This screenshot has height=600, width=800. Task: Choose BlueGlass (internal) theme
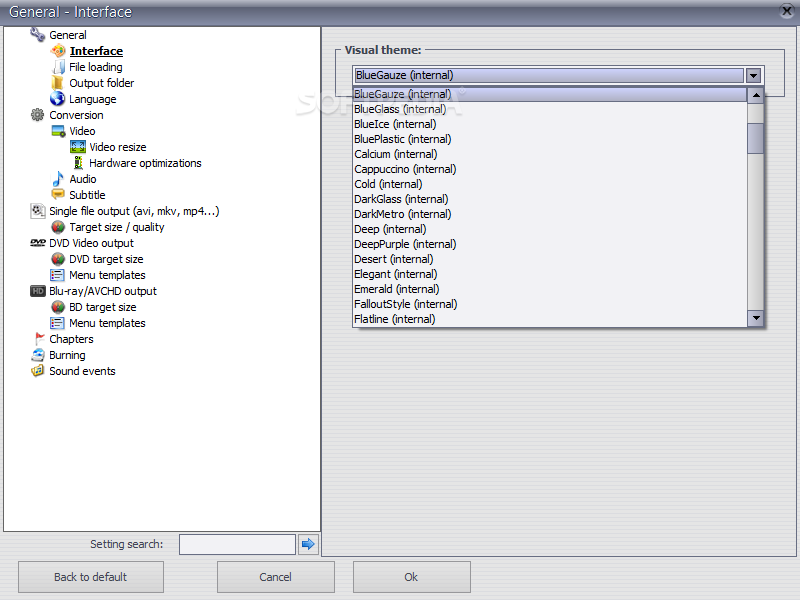click(x=550, y=109)
